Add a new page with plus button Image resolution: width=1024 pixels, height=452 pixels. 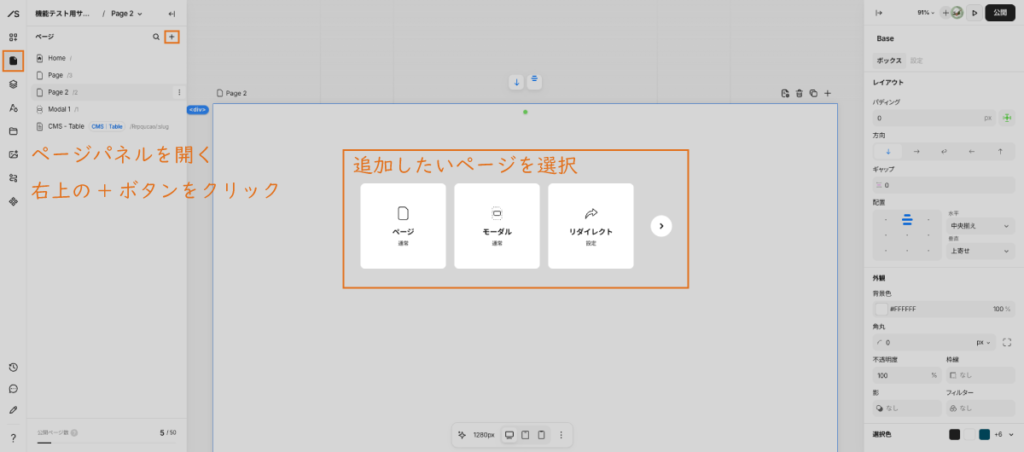click(172, 37)
